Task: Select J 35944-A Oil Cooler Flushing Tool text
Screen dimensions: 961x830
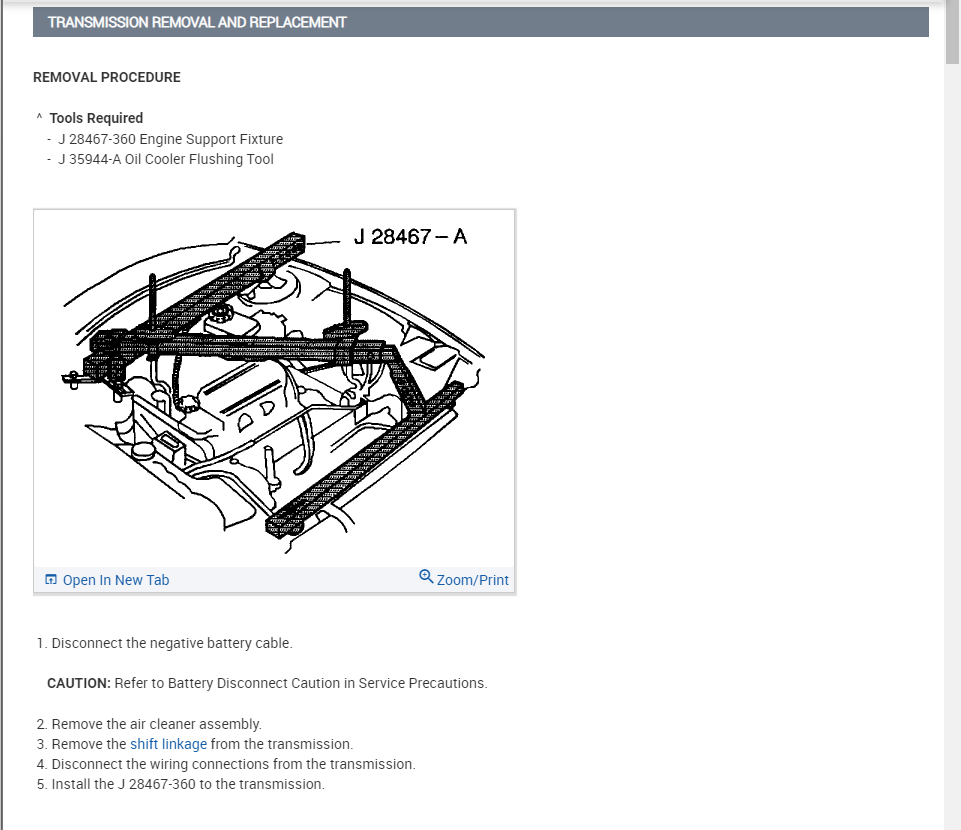Action: pos(165,159)
